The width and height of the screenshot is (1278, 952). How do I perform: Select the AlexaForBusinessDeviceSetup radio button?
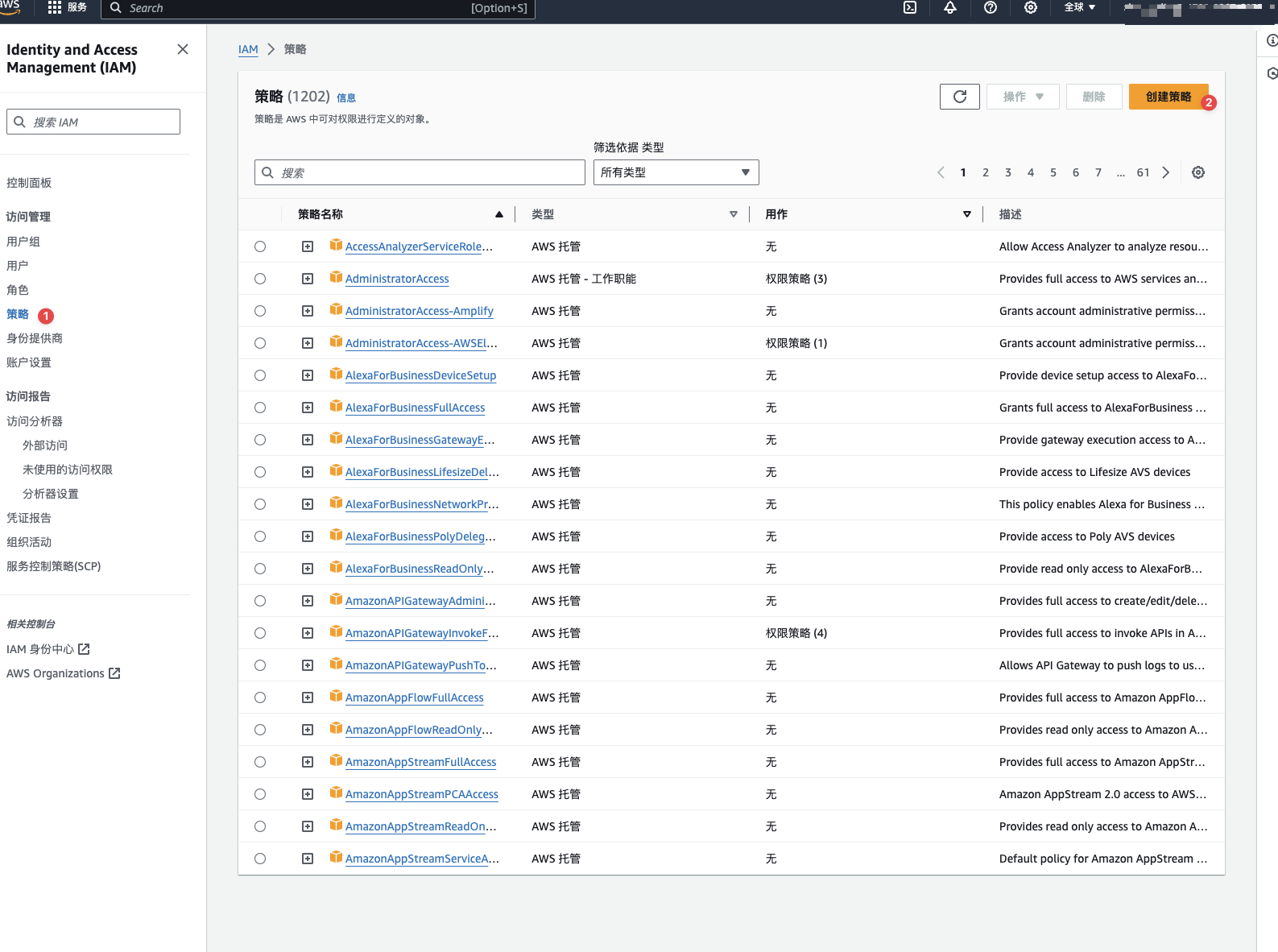pyautogui.click(x=260, y=375)
